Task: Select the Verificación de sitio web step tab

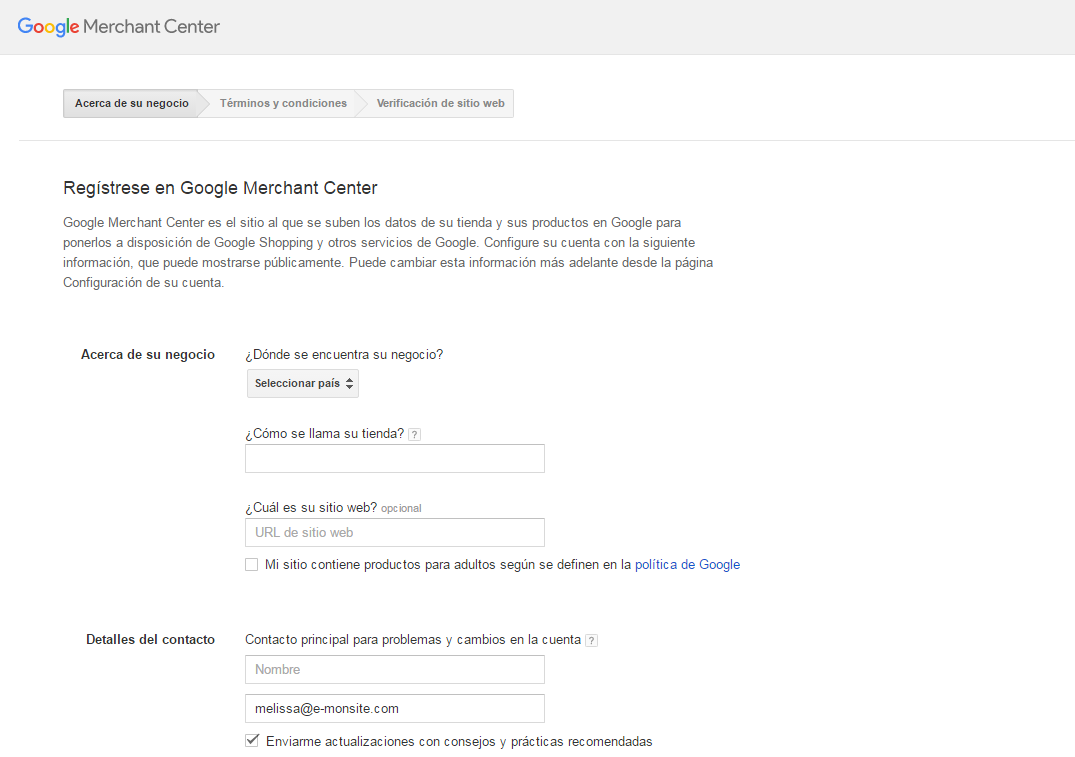Action: coord(440,104)
